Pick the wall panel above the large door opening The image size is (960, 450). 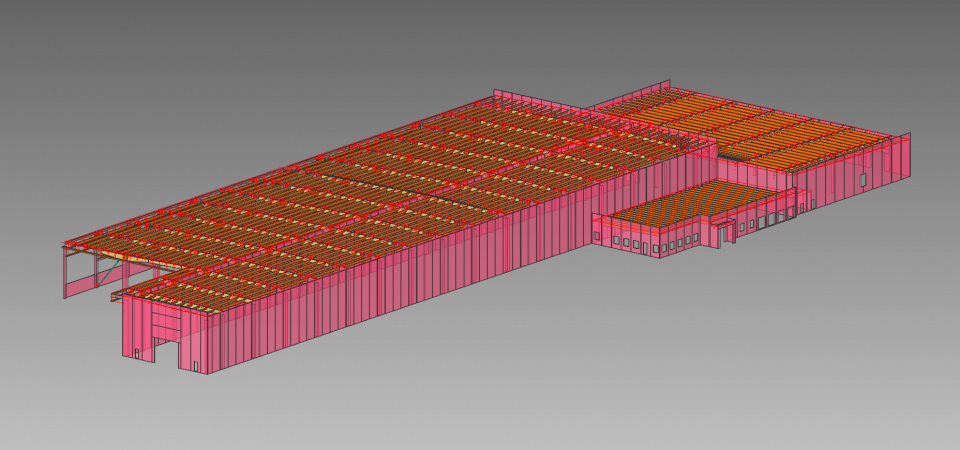coord(166,322)
